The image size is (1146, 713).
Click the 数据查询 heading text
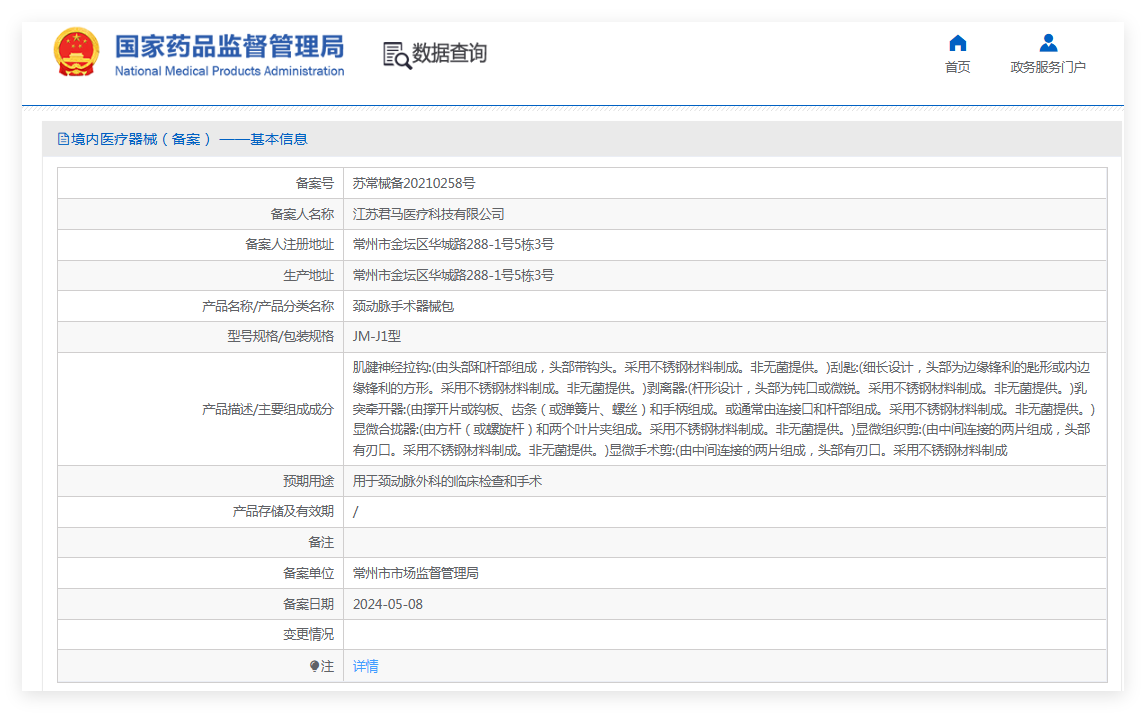[x=449, y=53]
